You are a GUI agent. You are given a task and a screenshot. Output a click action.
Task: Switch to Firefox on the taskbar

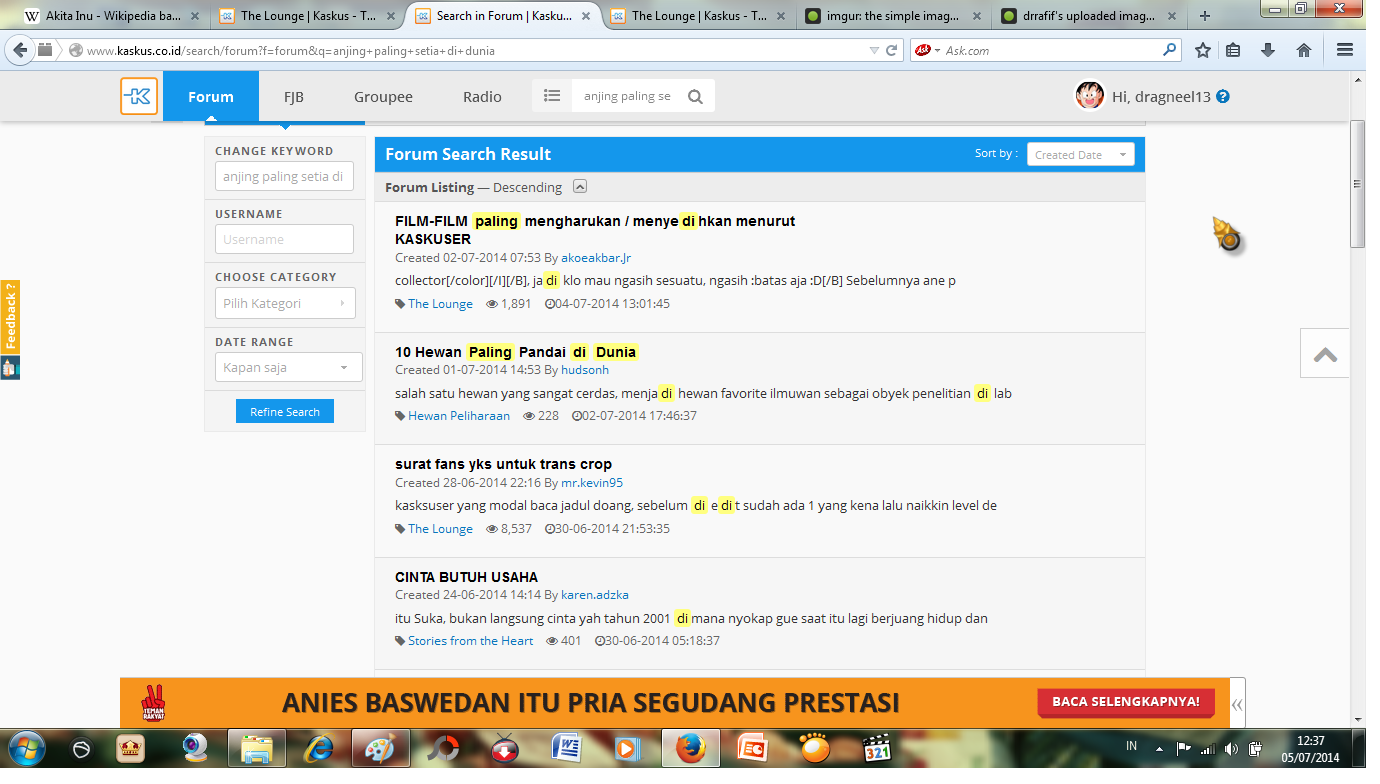click(692, 748)
